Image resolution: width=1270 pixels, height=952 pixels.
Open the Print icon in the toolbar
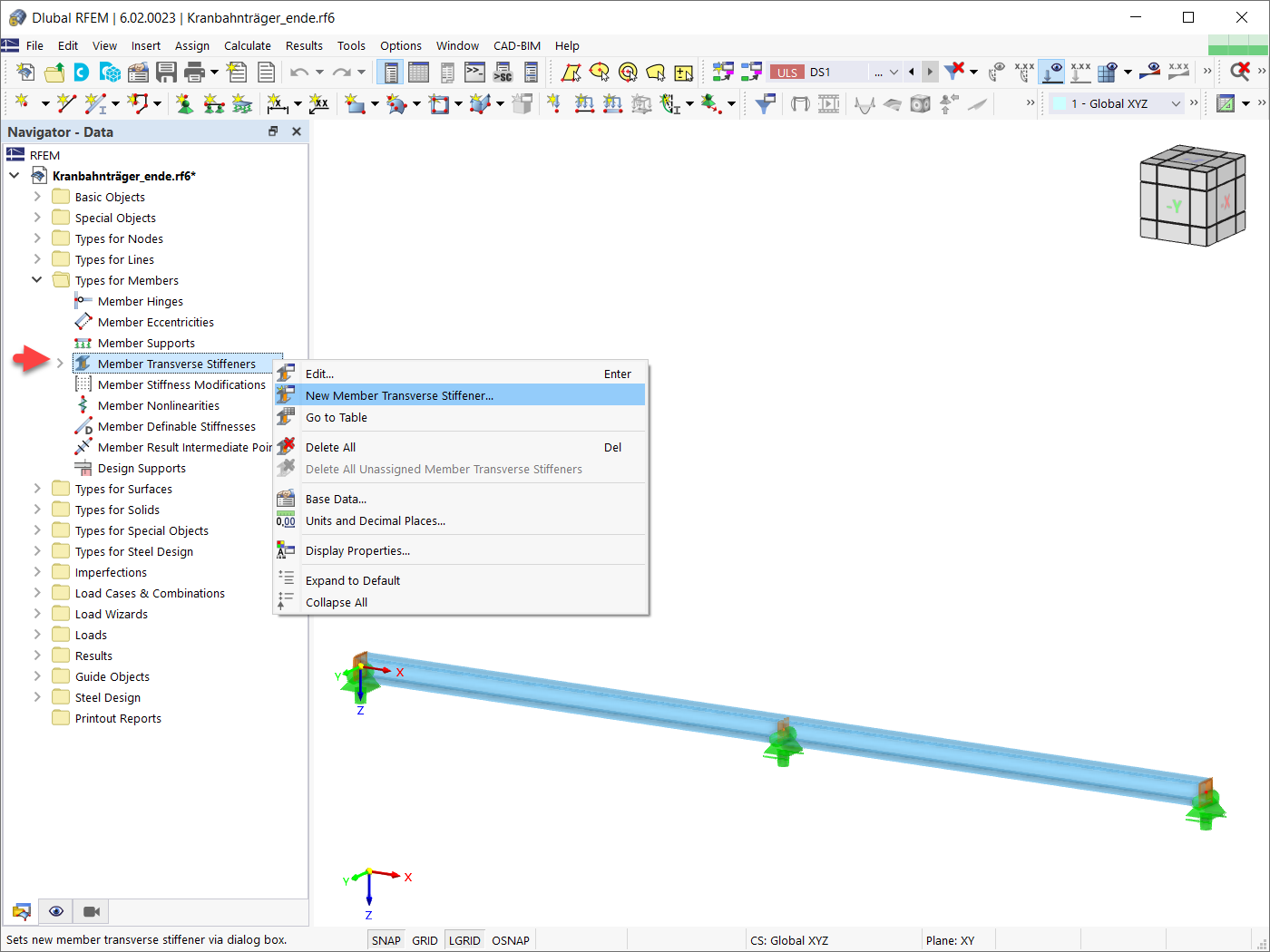coord(194,72)
